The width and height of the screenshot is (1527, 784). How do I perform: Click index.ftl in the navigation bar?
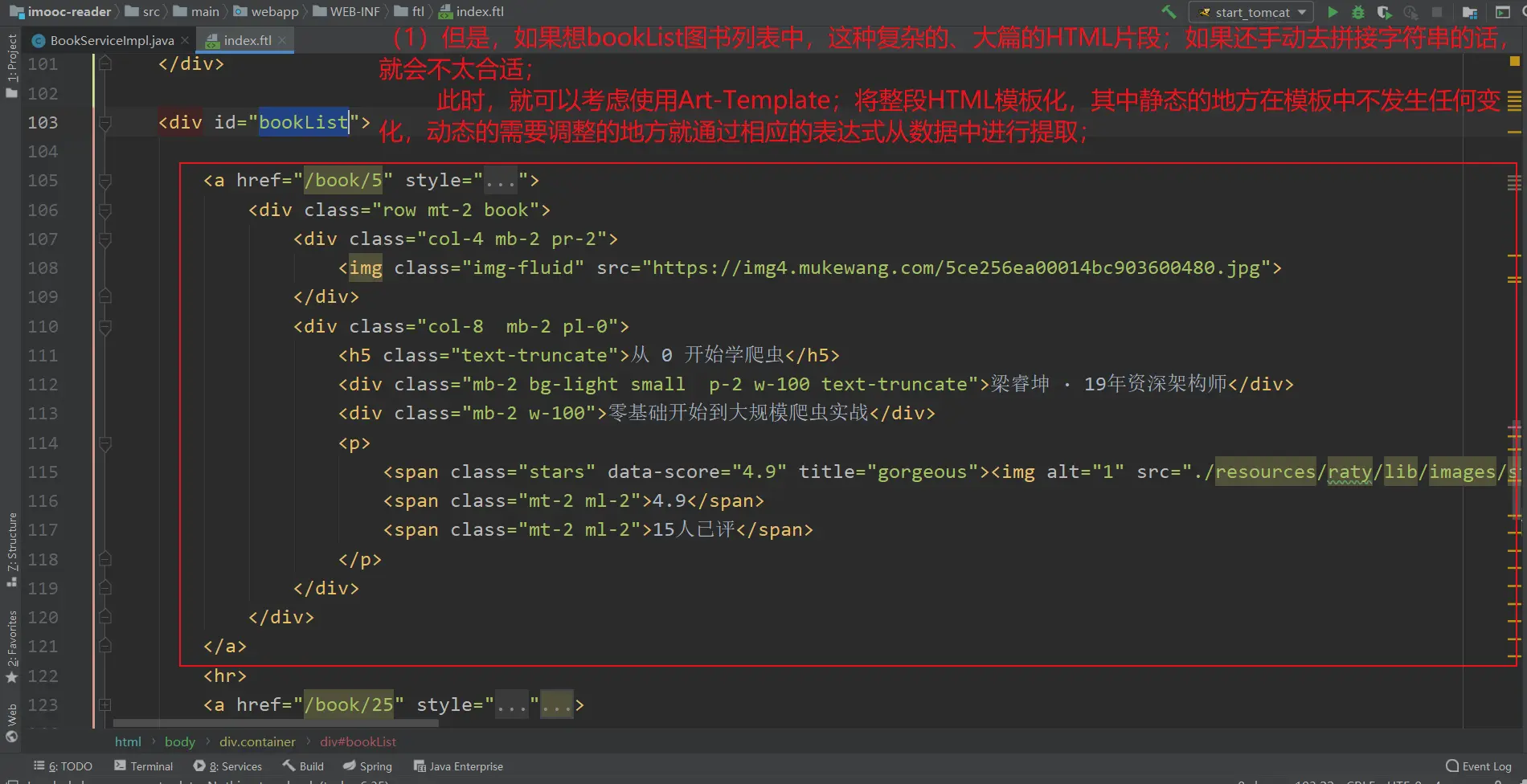point(472,11)
